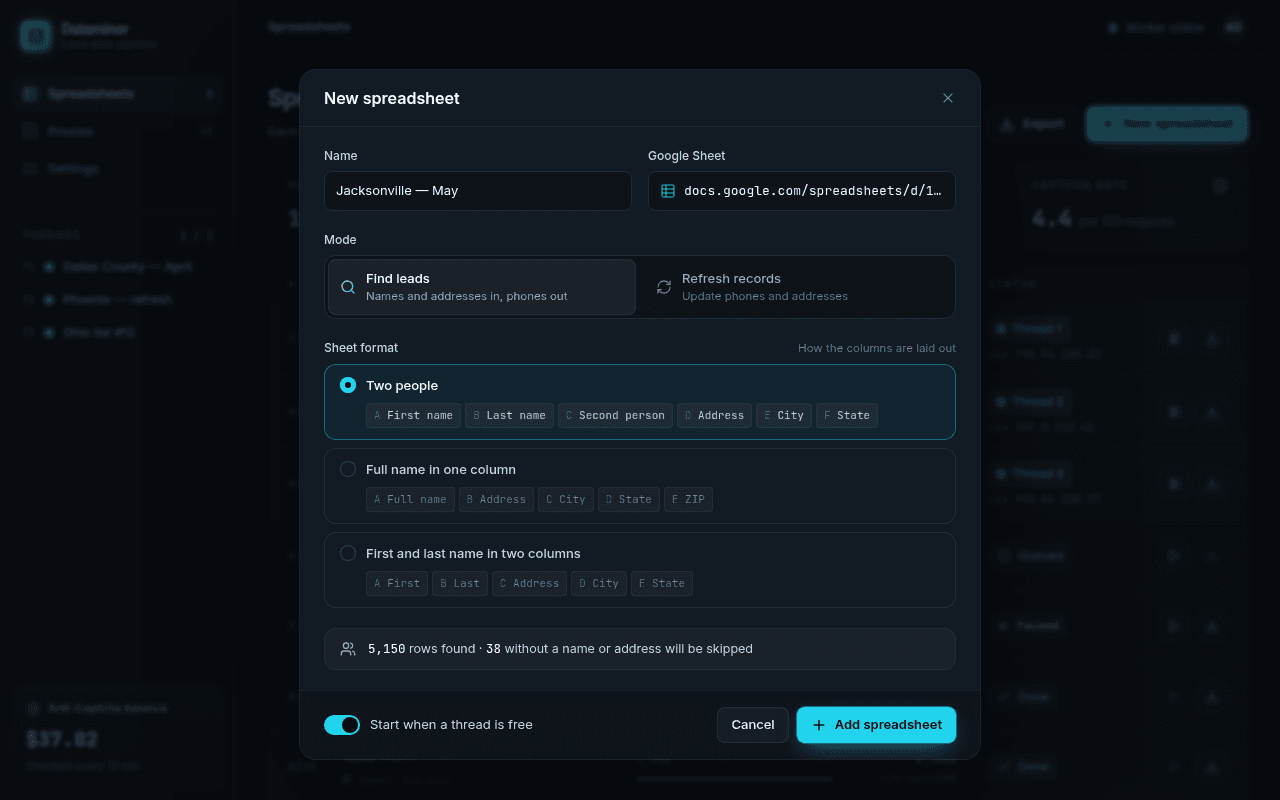1280x800 pixels.
Task: Click the Find leads magnifier icon
Action: click(348, 287)
